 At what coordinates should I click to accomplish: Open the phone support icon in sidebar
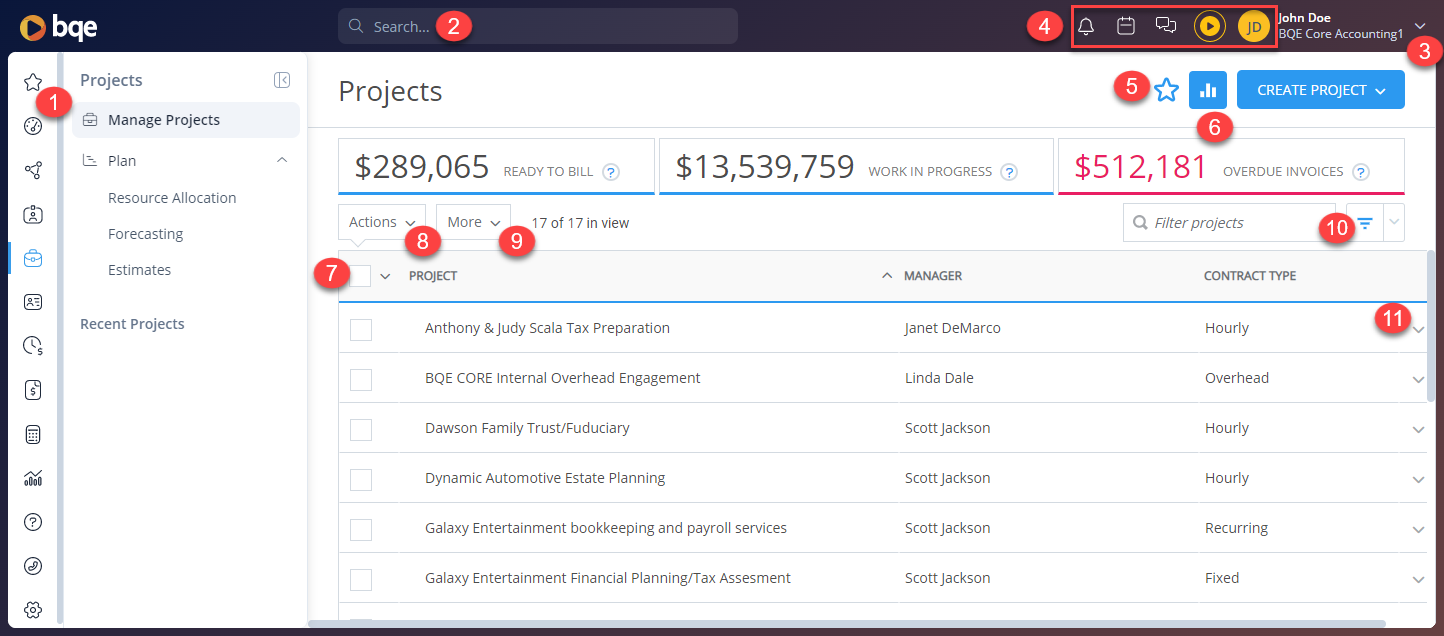(33, 566)
